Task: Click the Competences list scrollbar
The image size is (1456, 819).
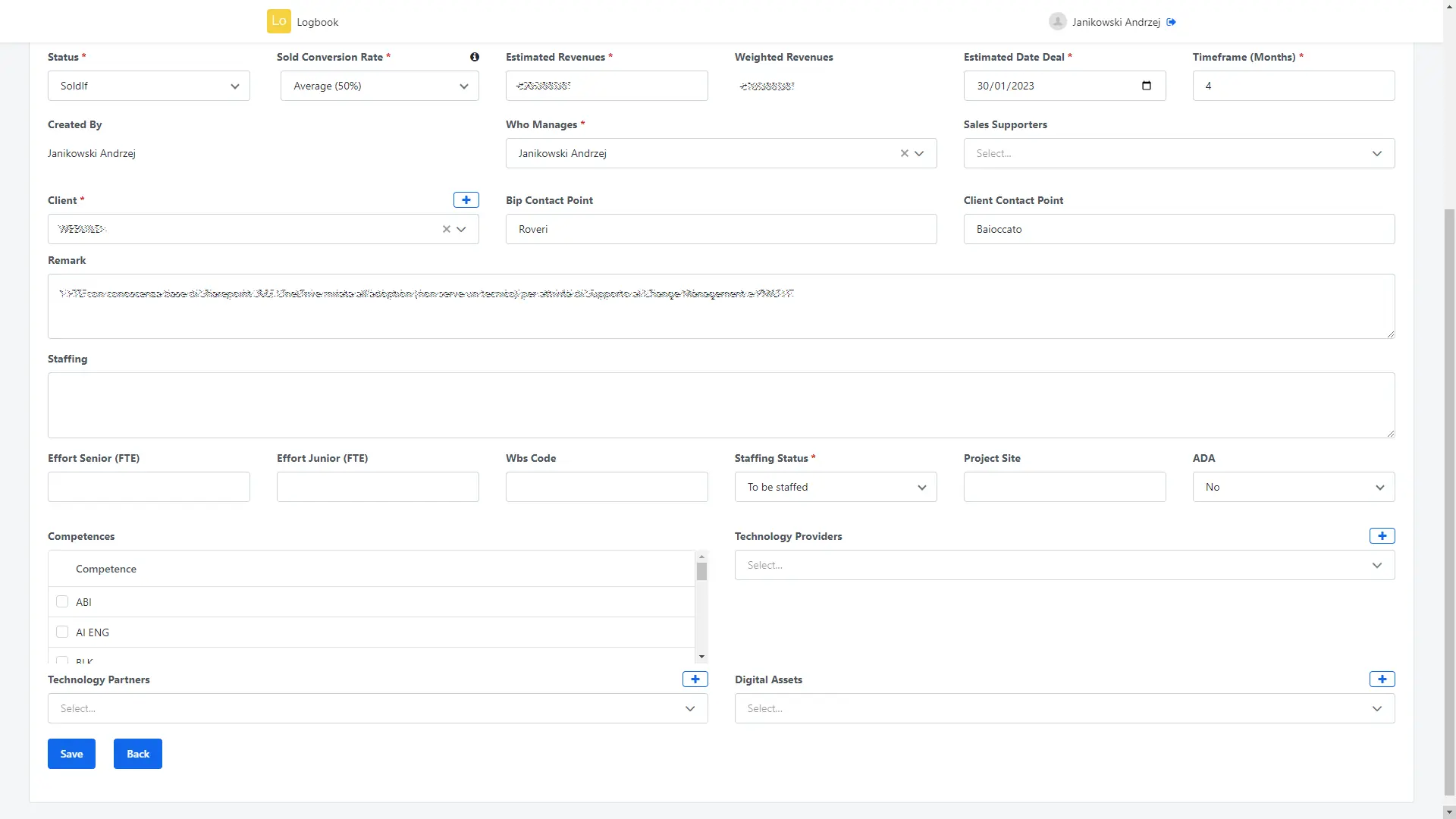Action: click(702, 573)
